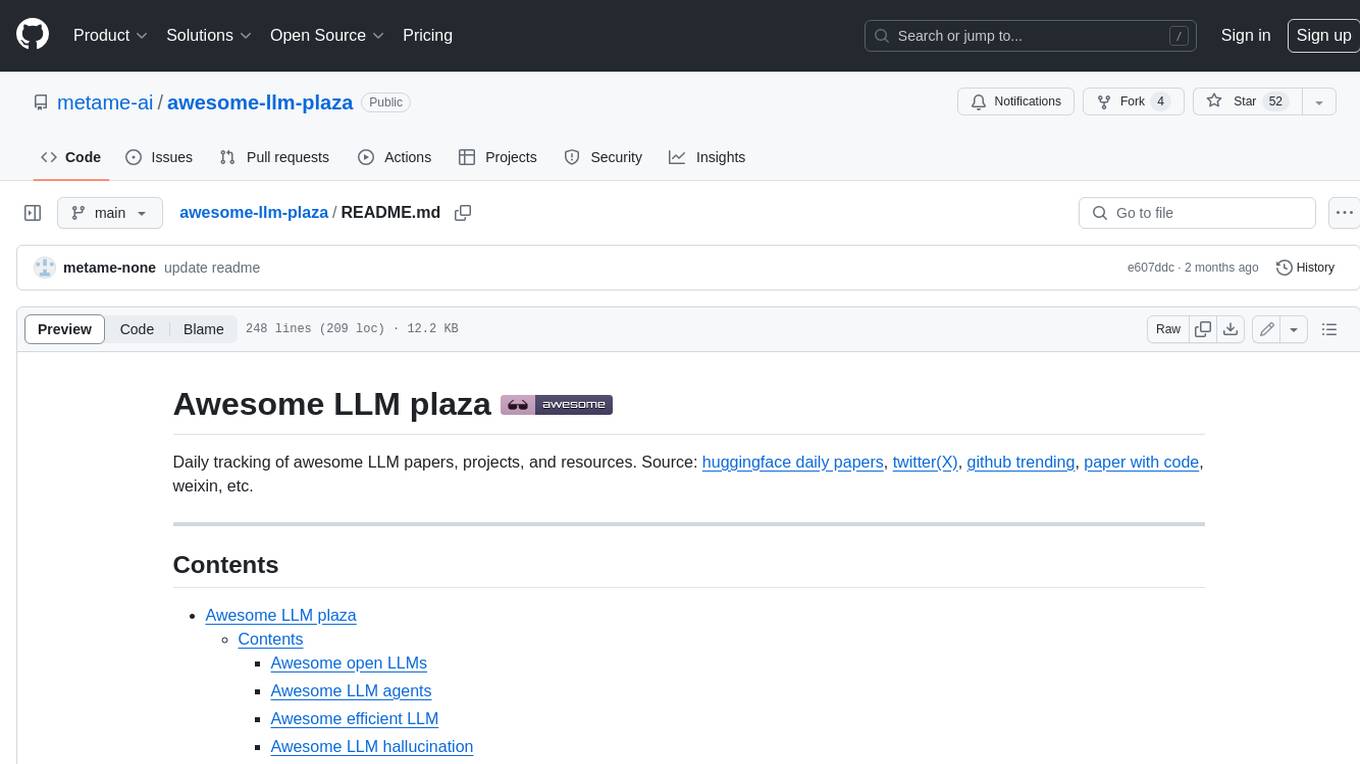Go to awesome-llm-plaza breadcrumb folder

coord(254,212)
